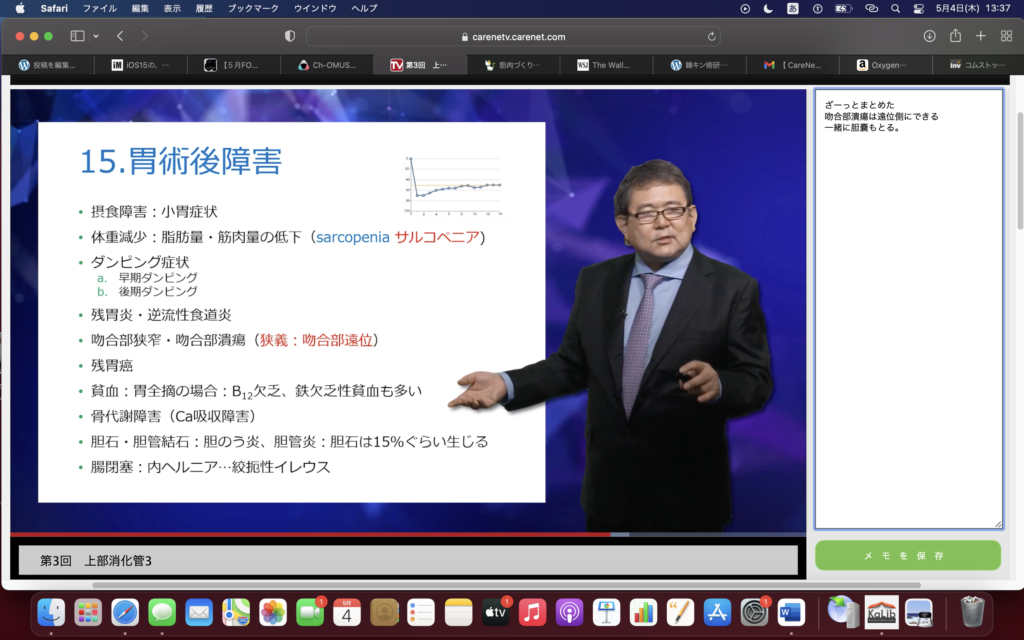The height and width of the screenshot is (640, 1024).
Task: Click the メモを保存 button
Action: pyautogui.click(x=907, y=555)
